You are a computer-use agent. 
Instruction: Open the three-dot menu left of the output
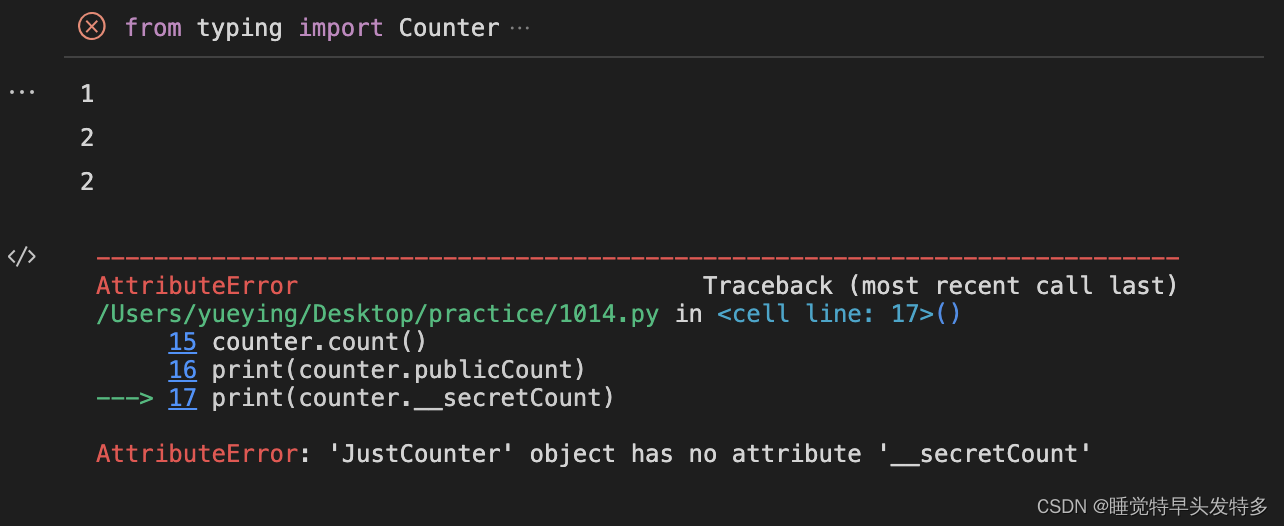click(x=22, y=92)
